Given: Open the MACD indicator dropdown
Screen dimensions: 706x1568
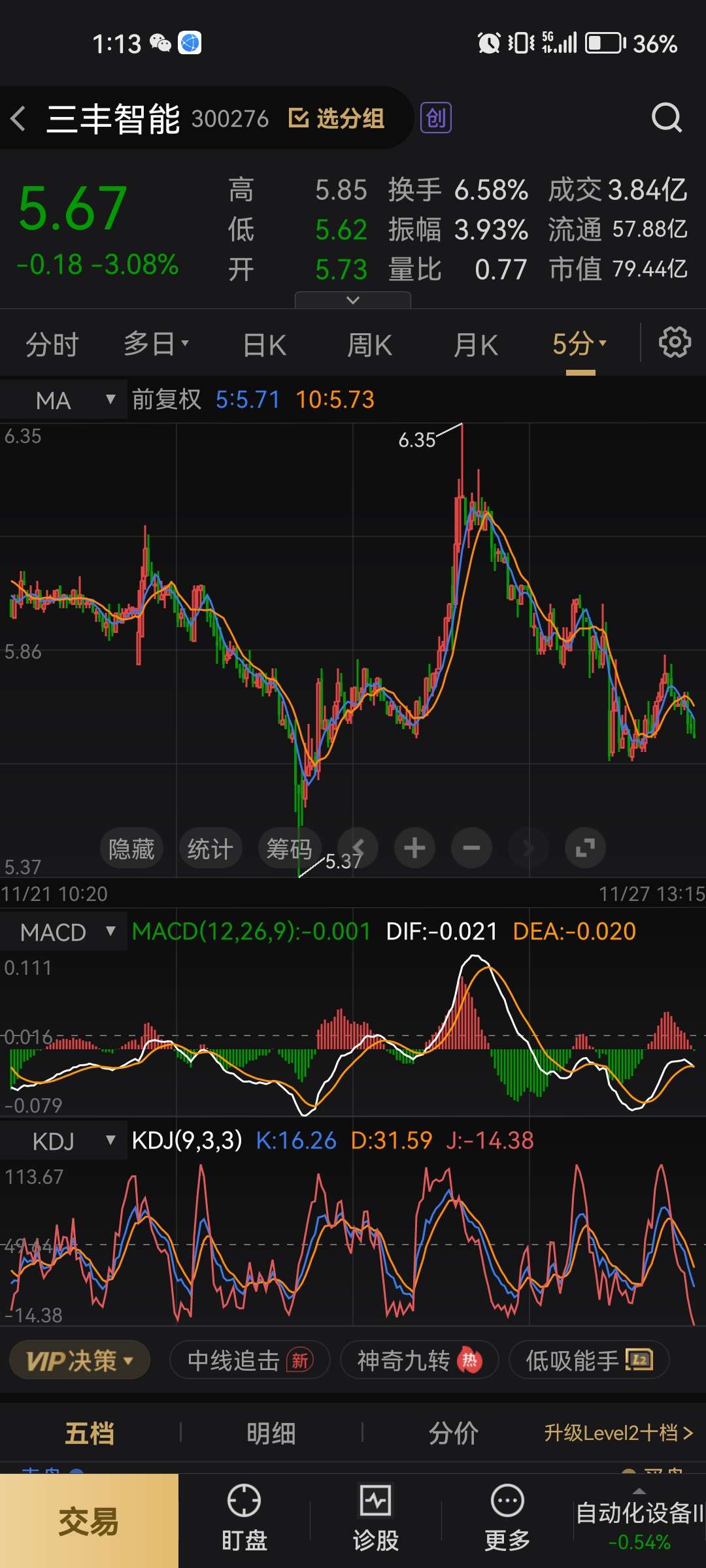Looking at the screenshot, I should [x=63, y=932].
